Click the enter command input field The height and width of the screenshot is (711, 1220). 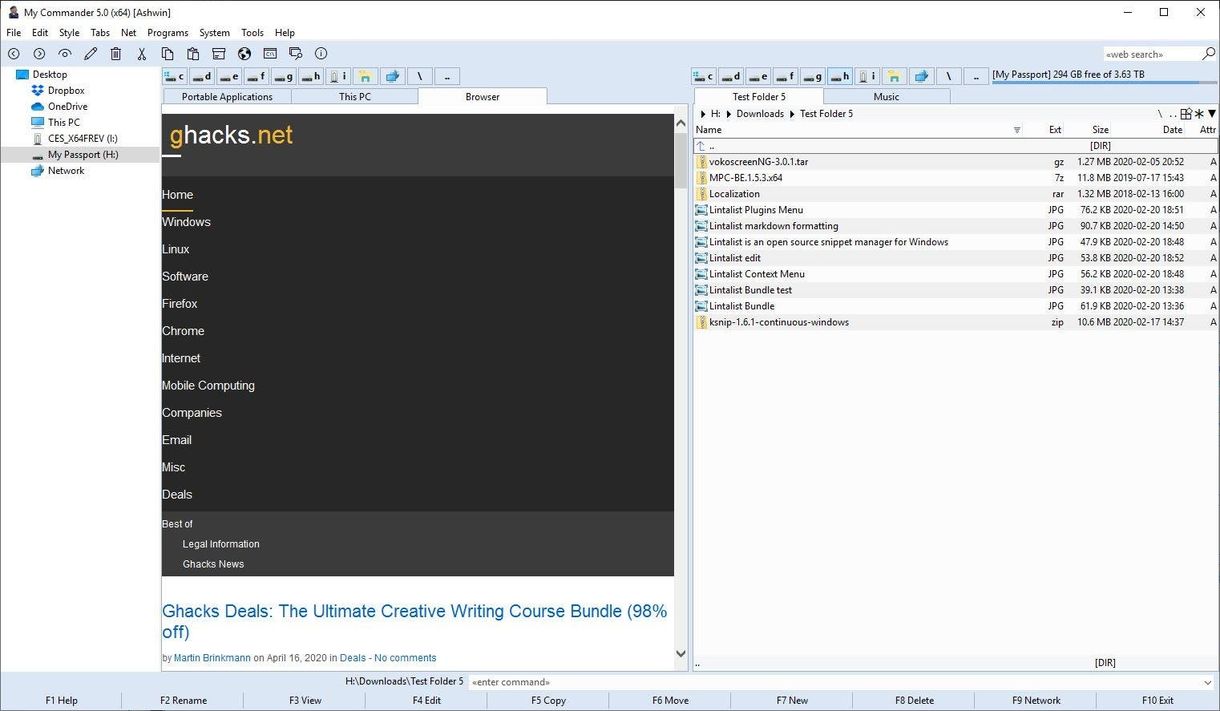coord(836,681)
